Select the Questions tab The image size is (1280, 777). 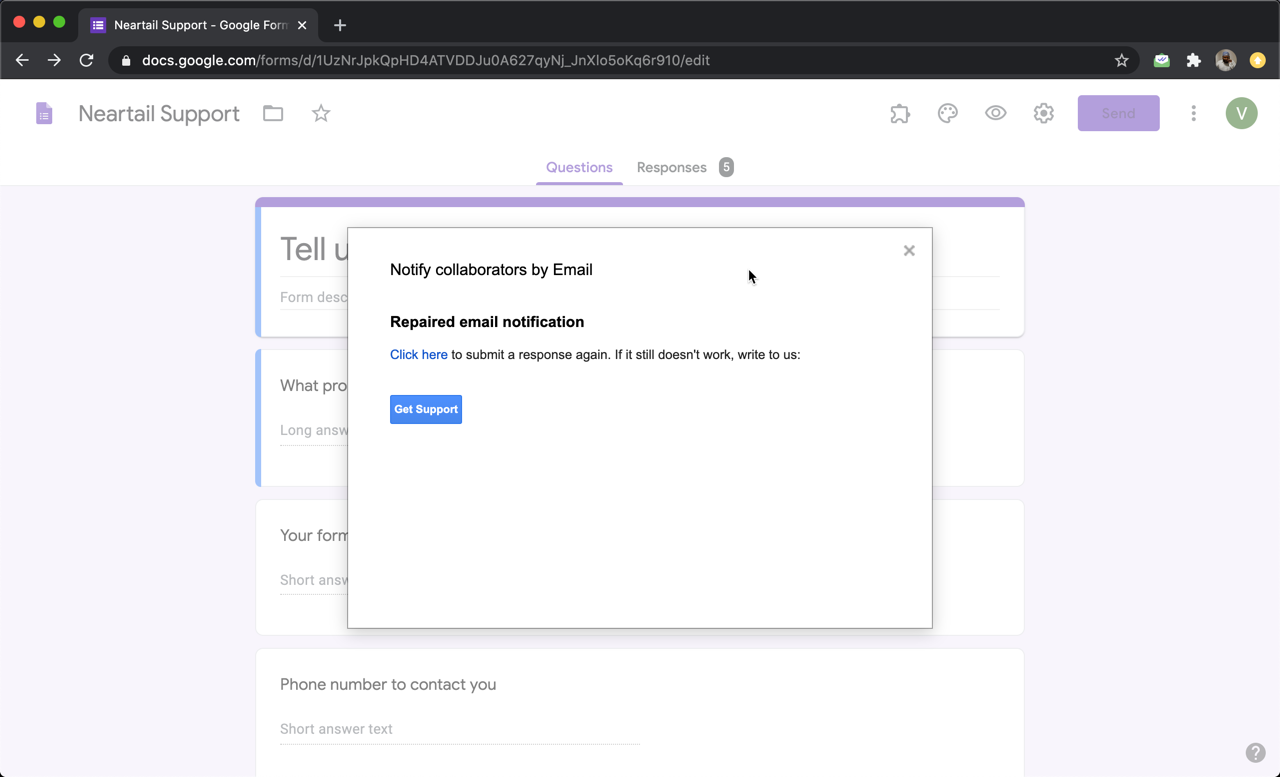579,168
